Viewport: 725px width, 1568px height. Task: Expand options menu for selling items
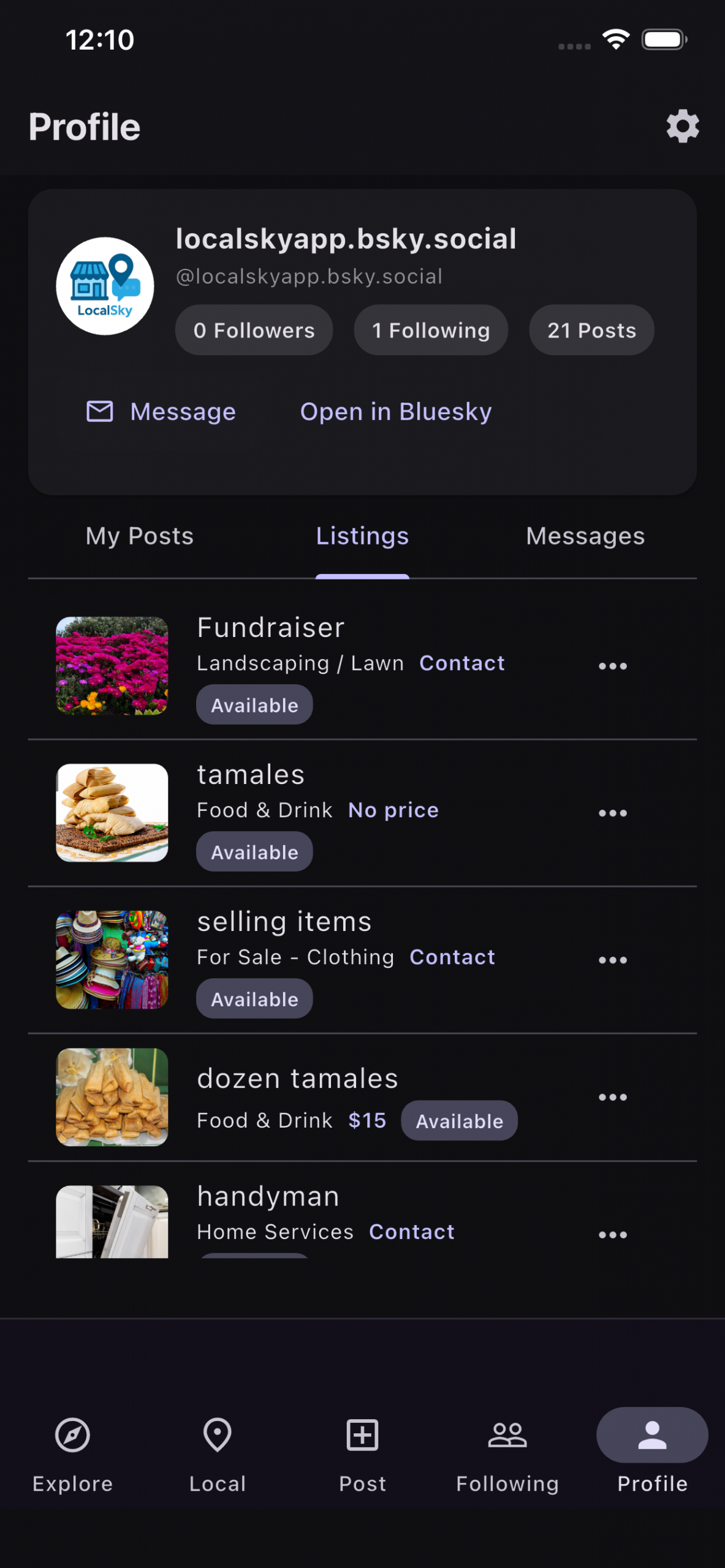(612, 960)
